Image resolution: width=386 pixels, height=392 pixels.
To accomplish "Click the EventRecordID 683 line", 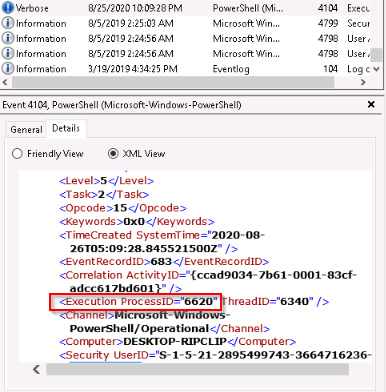I will click(x=164, y=261).
